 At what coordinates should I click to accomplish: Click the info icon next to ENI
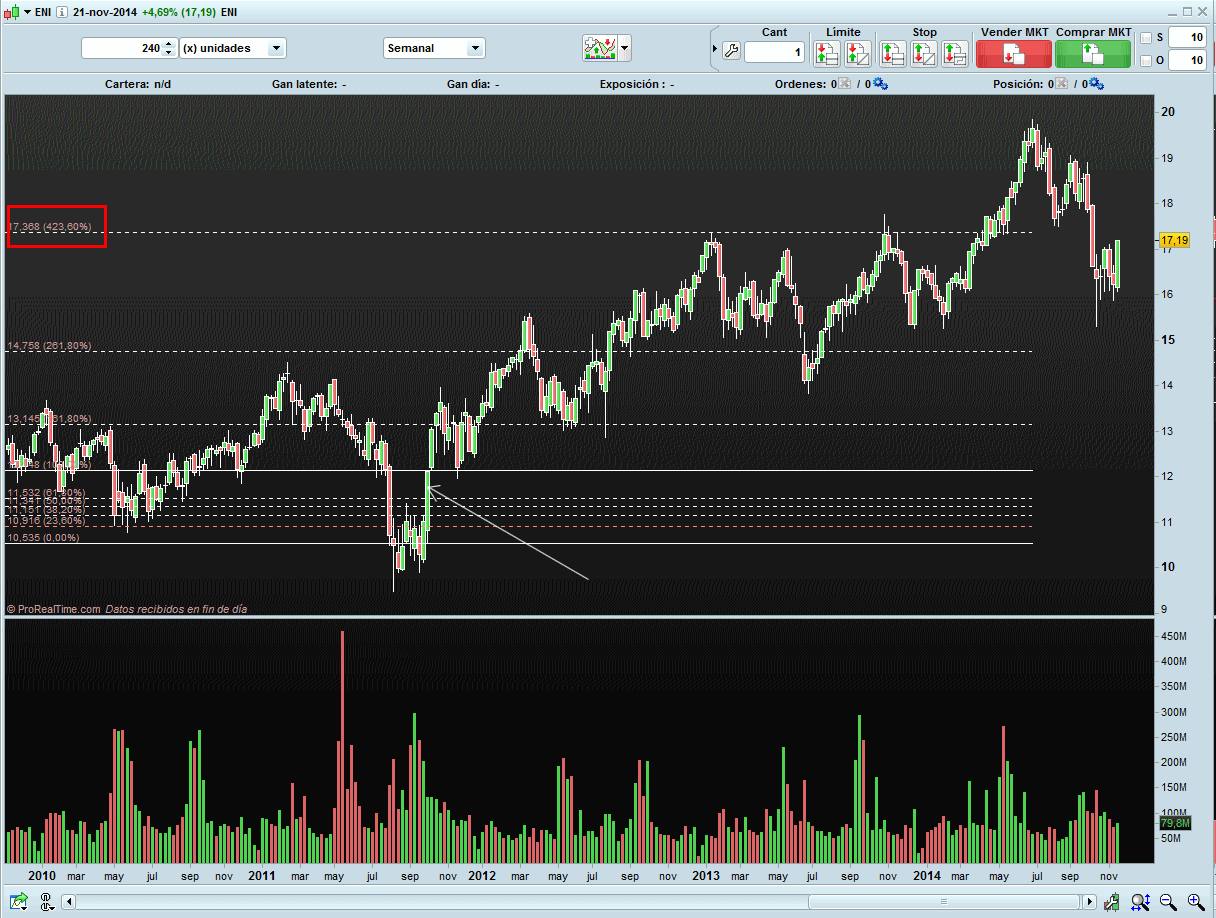tap(63, 11)
